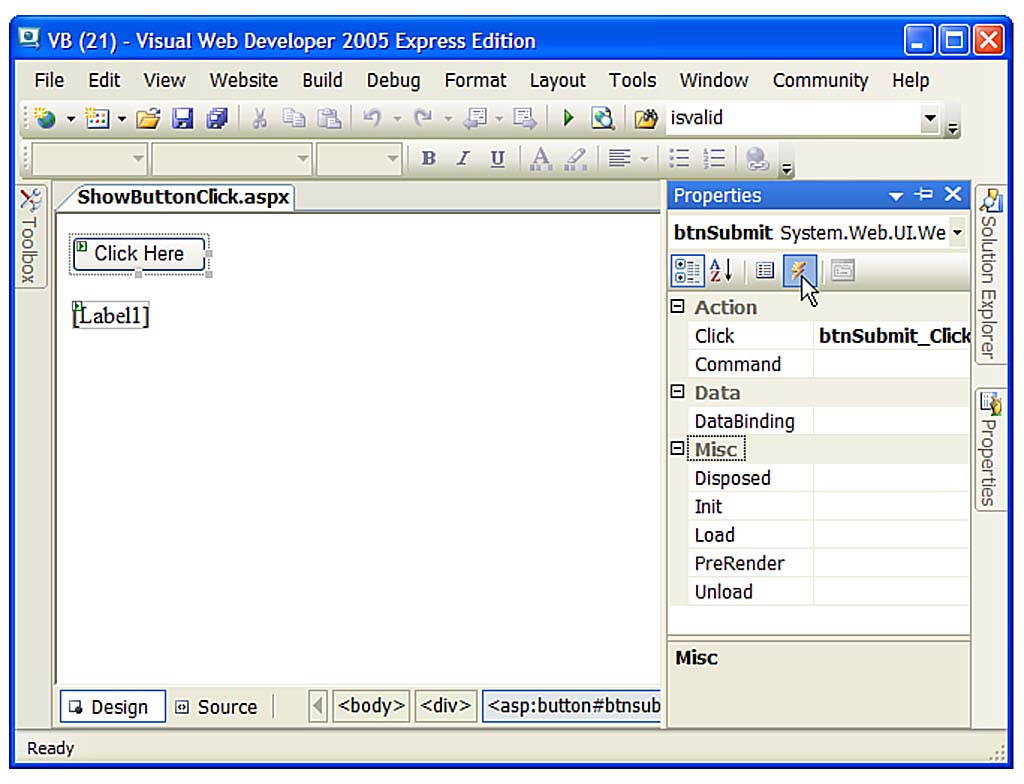Click the Copy icon in toolbar
This screenshot has width=1024, height=784.
[x=294, y=118]
